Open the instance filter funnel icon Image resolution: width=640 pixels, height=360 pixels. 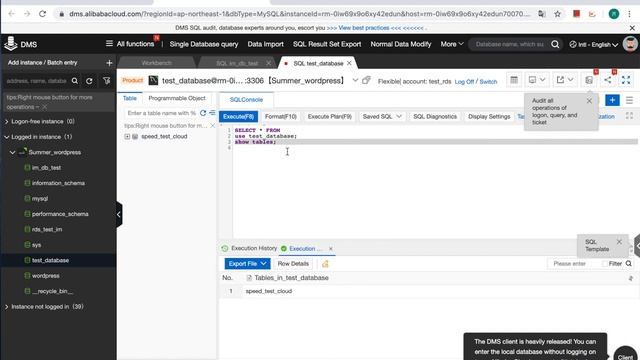click(107, 81)
